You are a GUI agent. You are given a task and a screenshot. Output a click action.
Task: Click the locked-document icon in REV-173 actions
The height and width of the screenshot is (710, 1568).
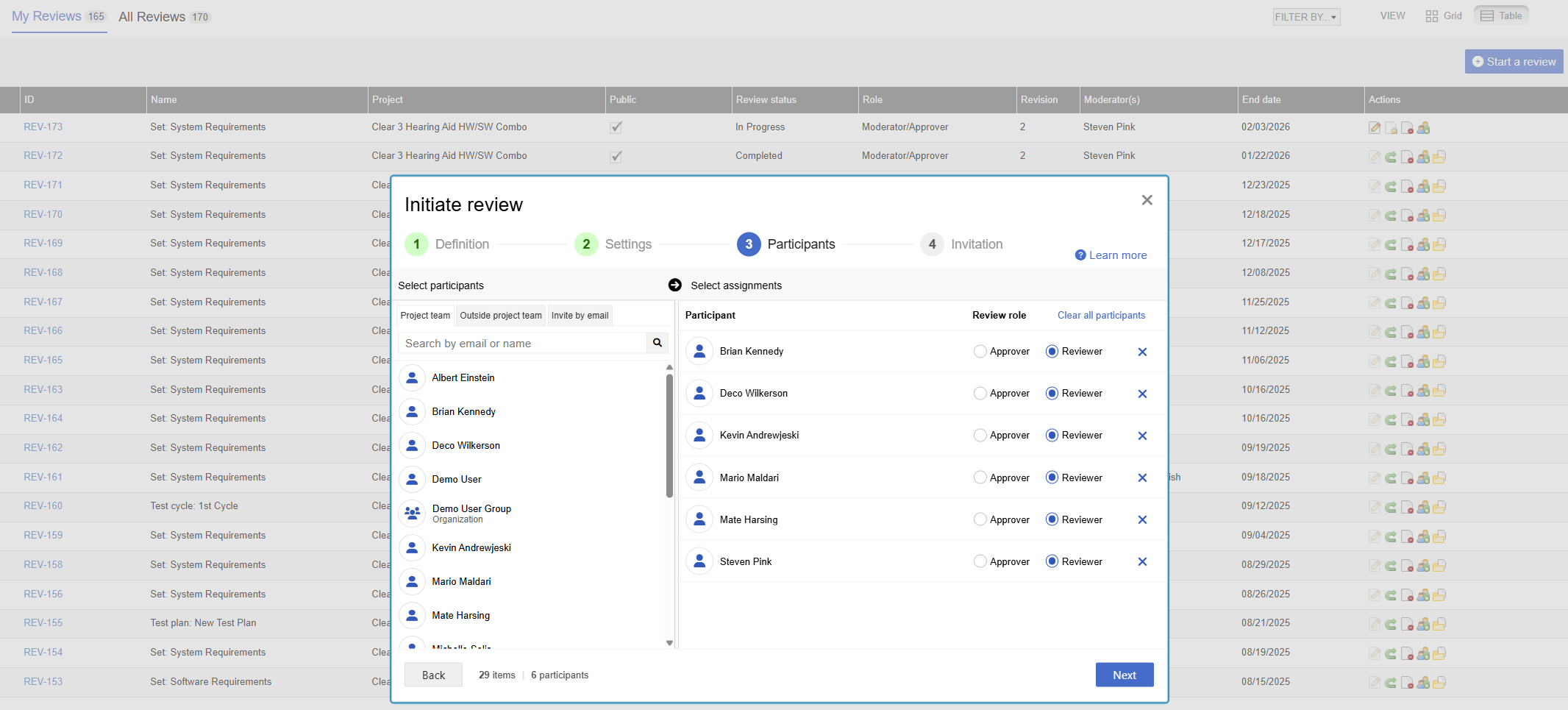tap(1391, 128)
